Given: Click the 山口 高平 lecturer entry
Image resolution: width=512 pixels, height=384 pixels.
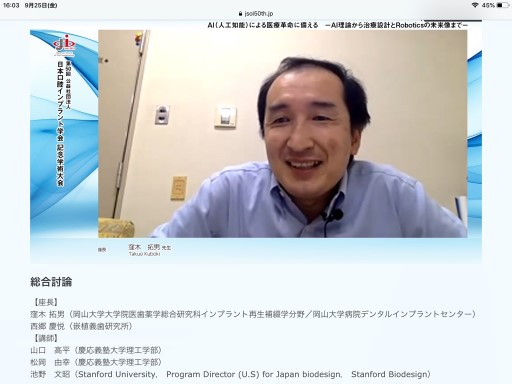Looking at the screenshot, I should click(x=96, y=350).
